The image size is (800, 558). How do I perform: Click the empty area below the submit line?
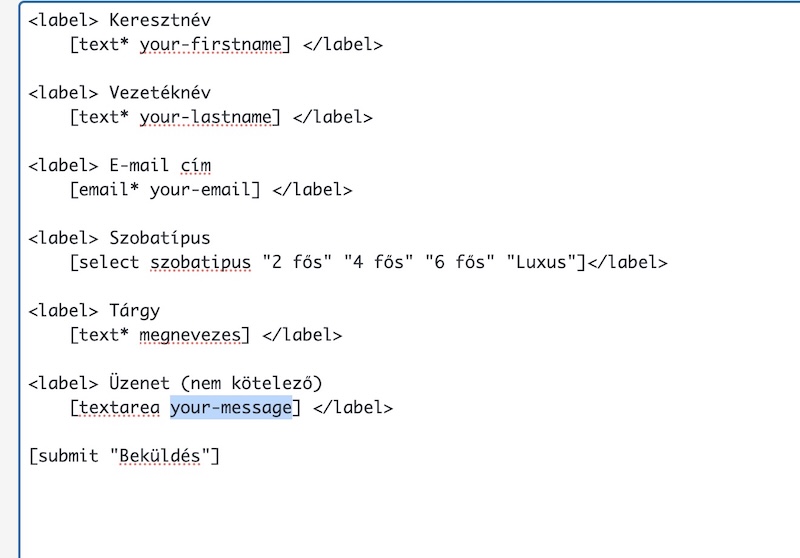tap(408, 515)
